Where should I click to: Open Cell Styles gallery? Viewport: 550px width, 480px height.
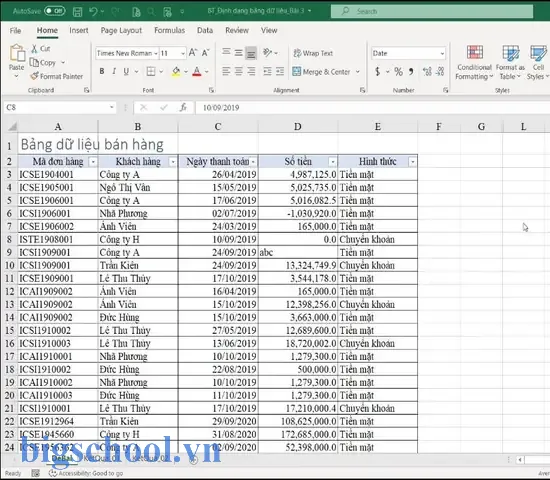click(x=538, y=62)
